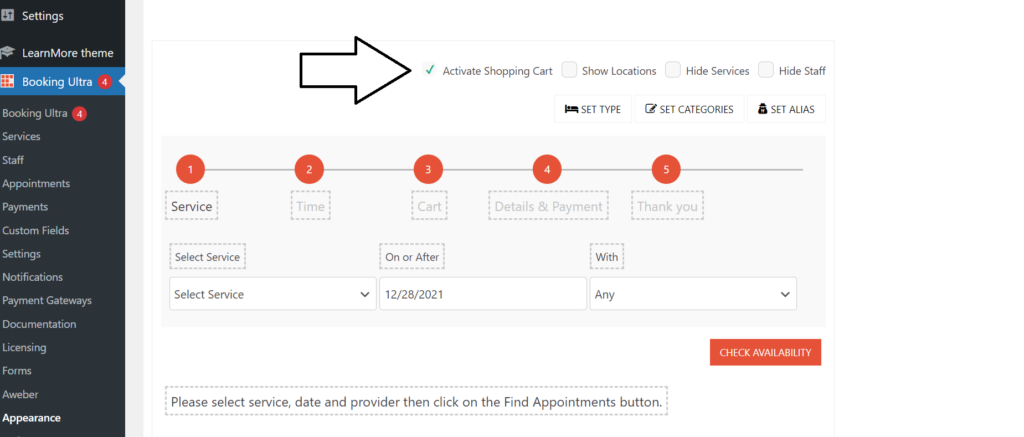The height and width of the screenshot is (437, 1024).
Task: Click the Booking Ultra calendar grid icon
Action: [x=7, y=82]
